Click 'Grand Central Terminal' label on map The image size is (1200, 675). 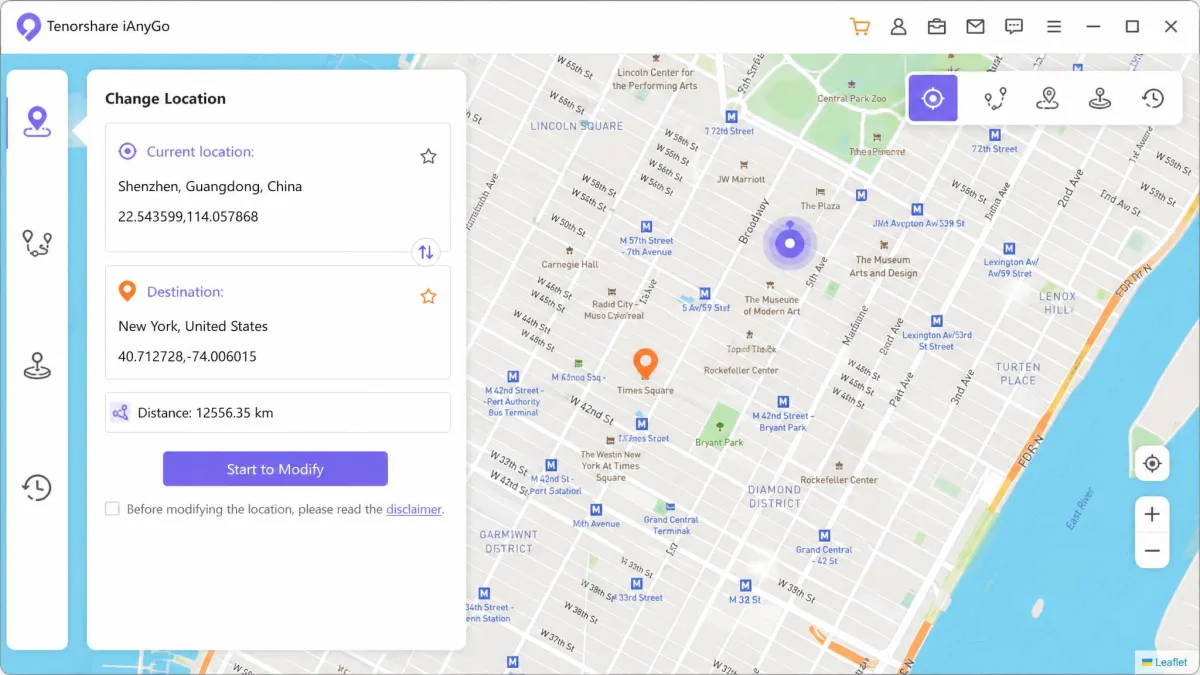pyautogui.click(x=671, y=525)
